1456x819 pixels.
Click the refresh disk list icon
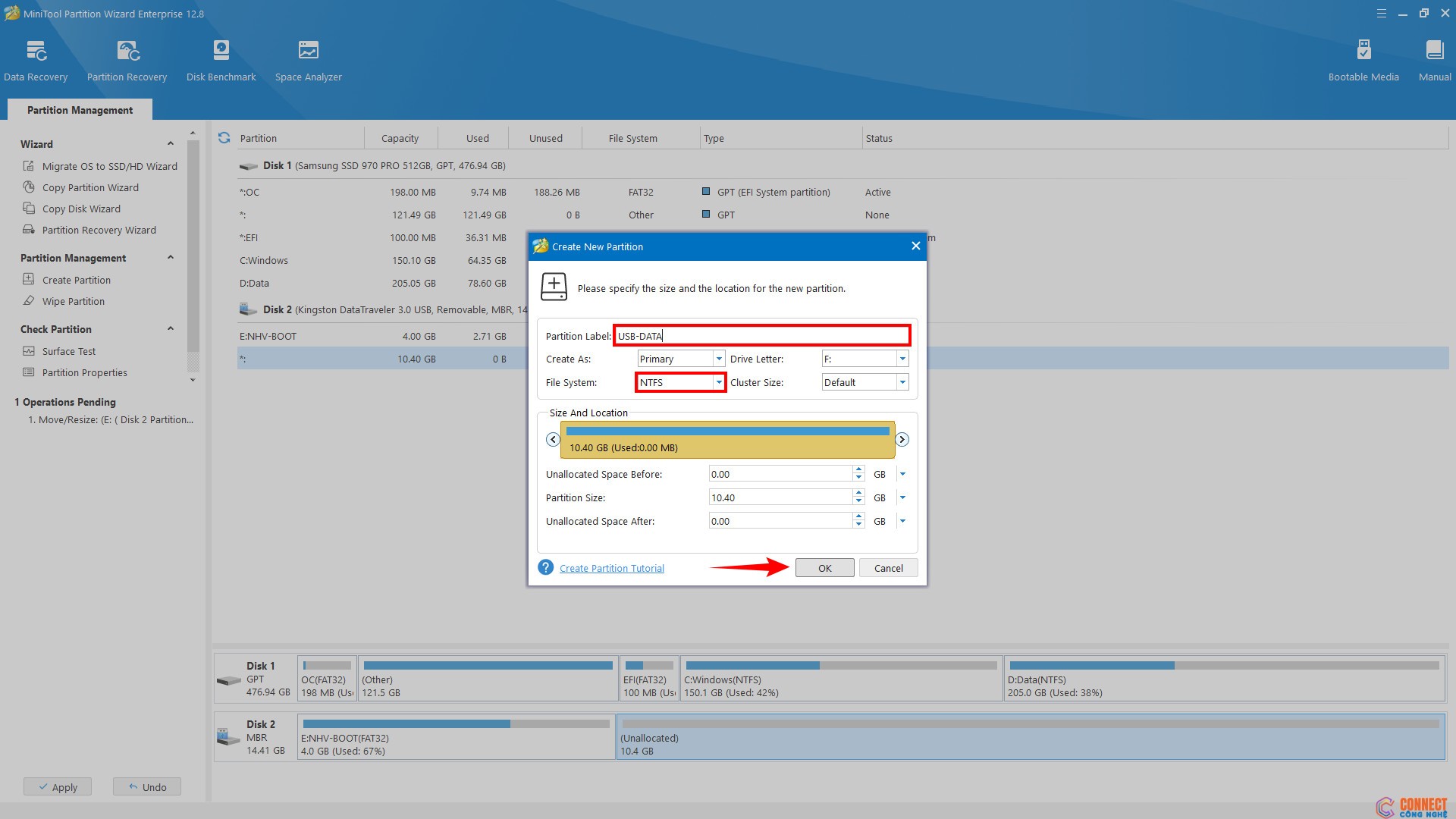(224, 138)
